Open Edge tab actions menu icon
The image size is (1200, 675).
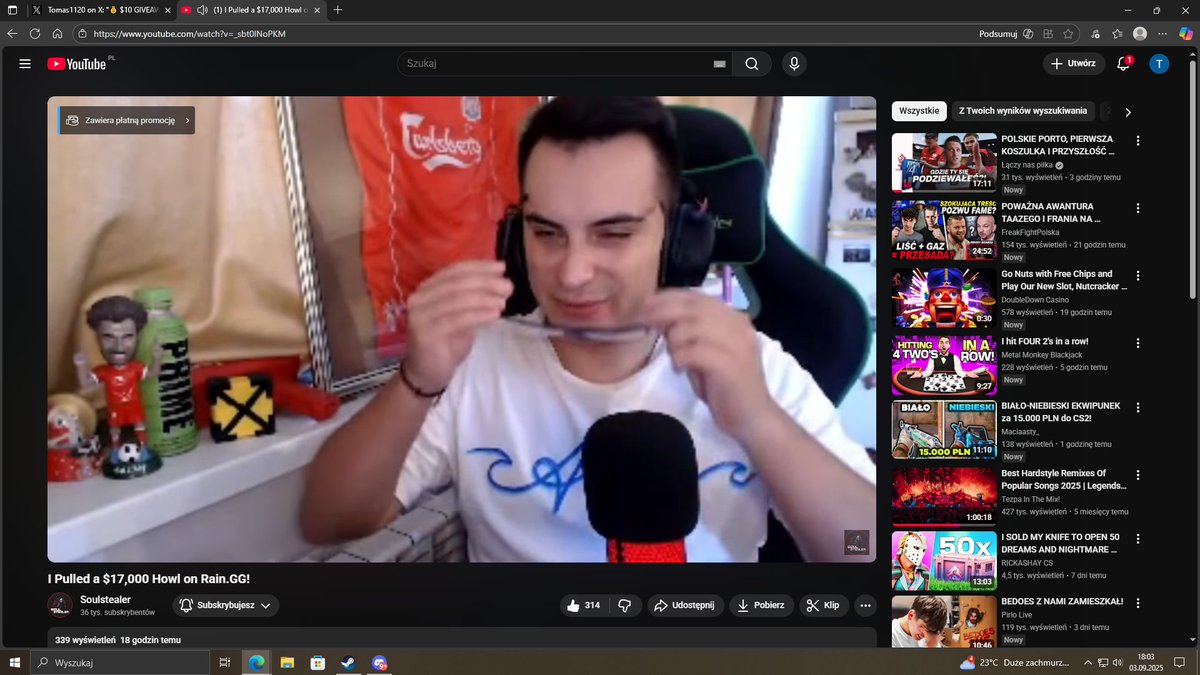point(12,10)
